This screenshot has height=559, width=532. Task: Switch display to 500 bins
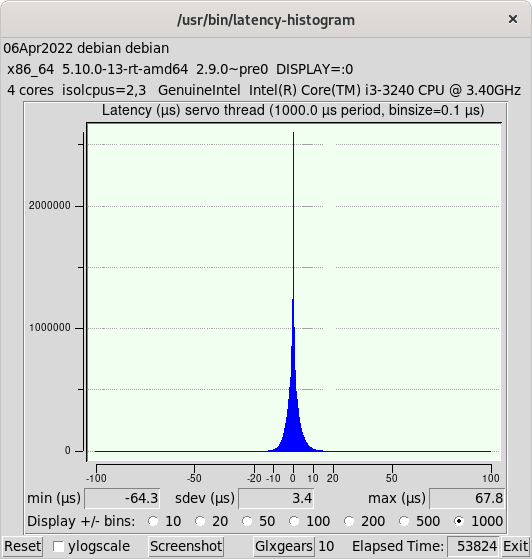(404, 521)
